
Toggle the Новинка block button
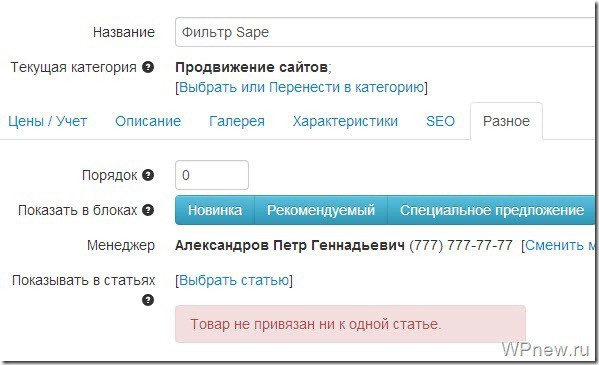215,210
